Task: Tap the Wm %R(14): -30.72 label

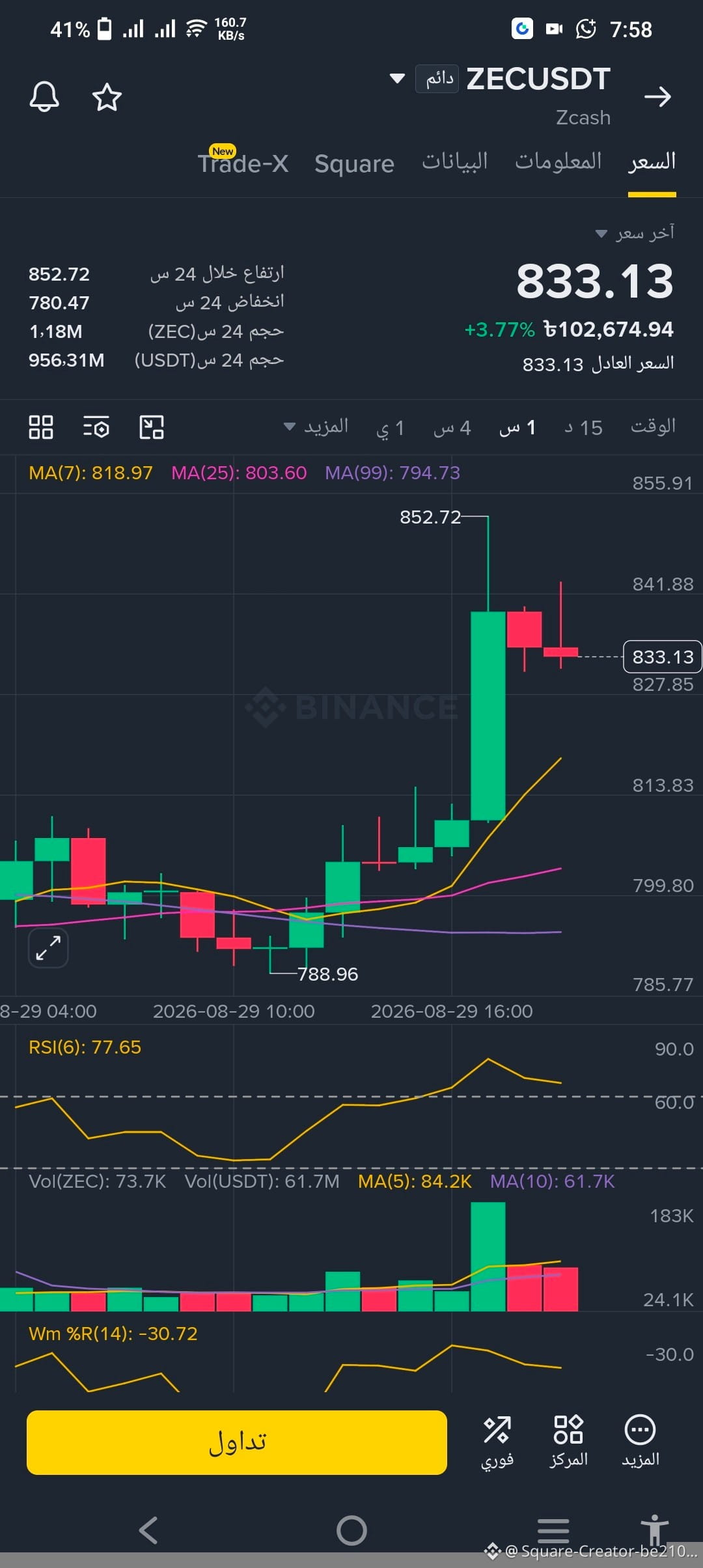Action: (x=113, y=1334)
